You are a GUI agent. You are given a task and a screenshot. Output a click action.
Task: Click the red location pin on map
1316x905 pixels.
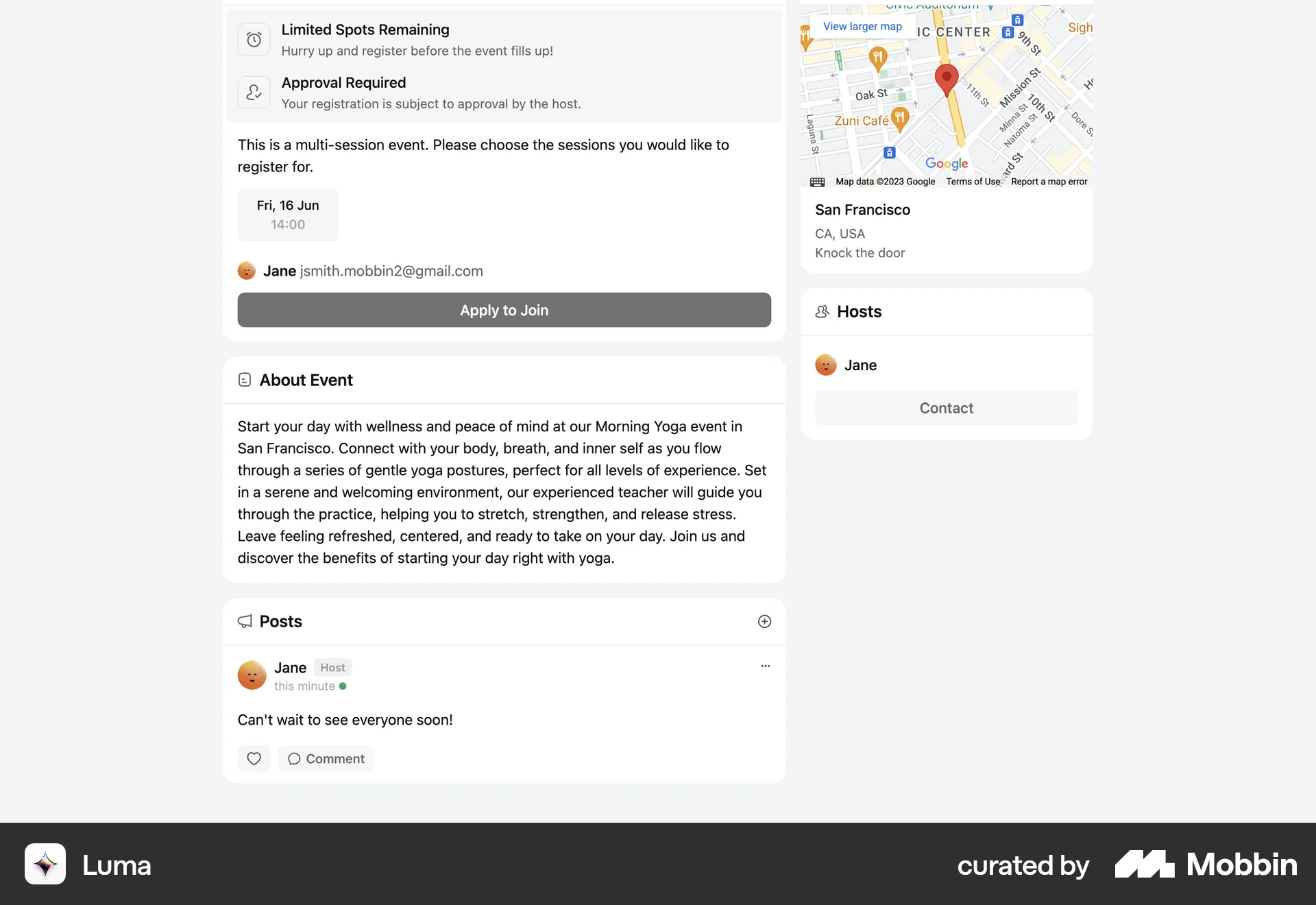946,78
